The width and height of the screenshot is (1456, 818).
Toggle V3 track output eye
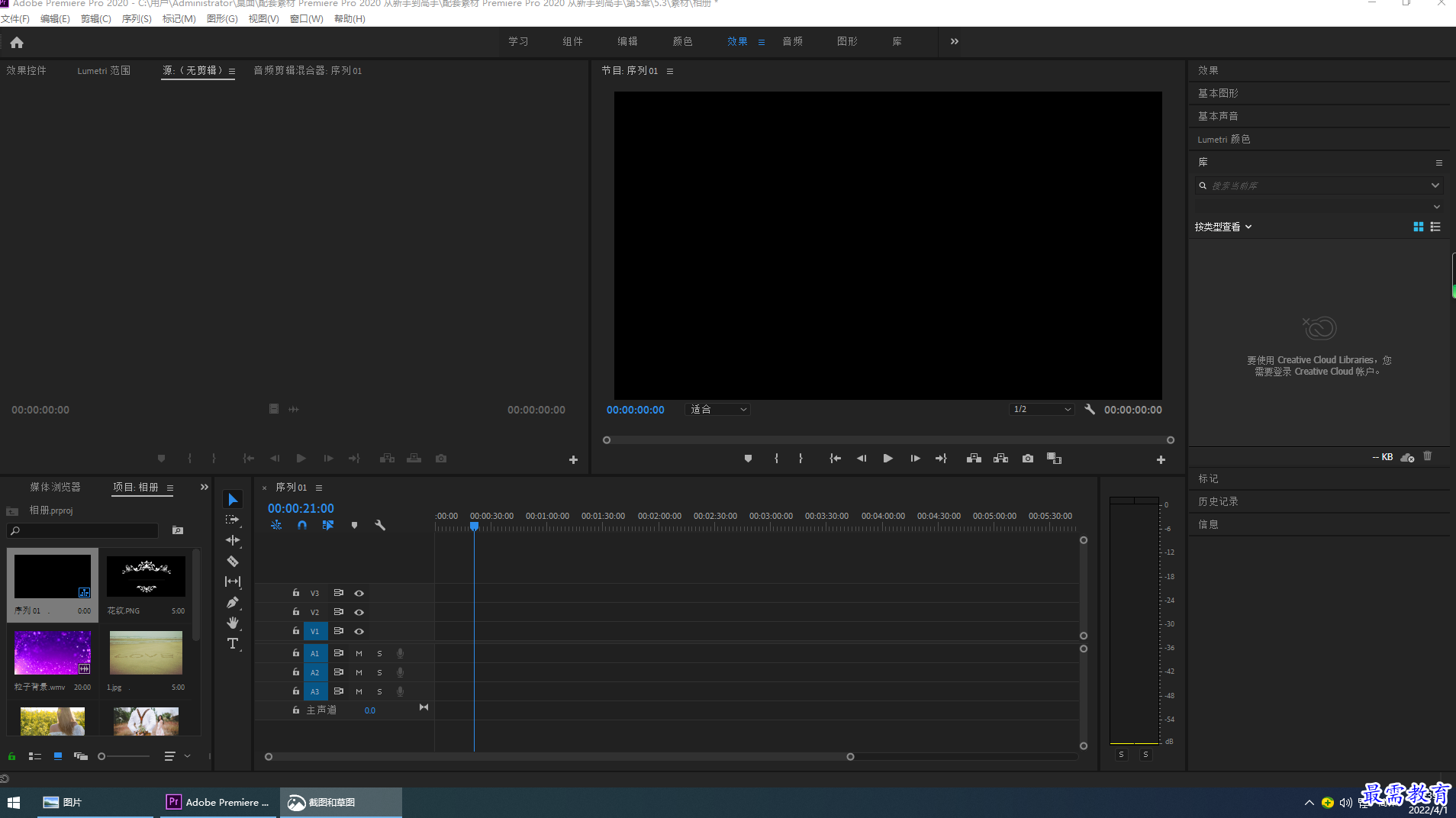click(359, 593)
